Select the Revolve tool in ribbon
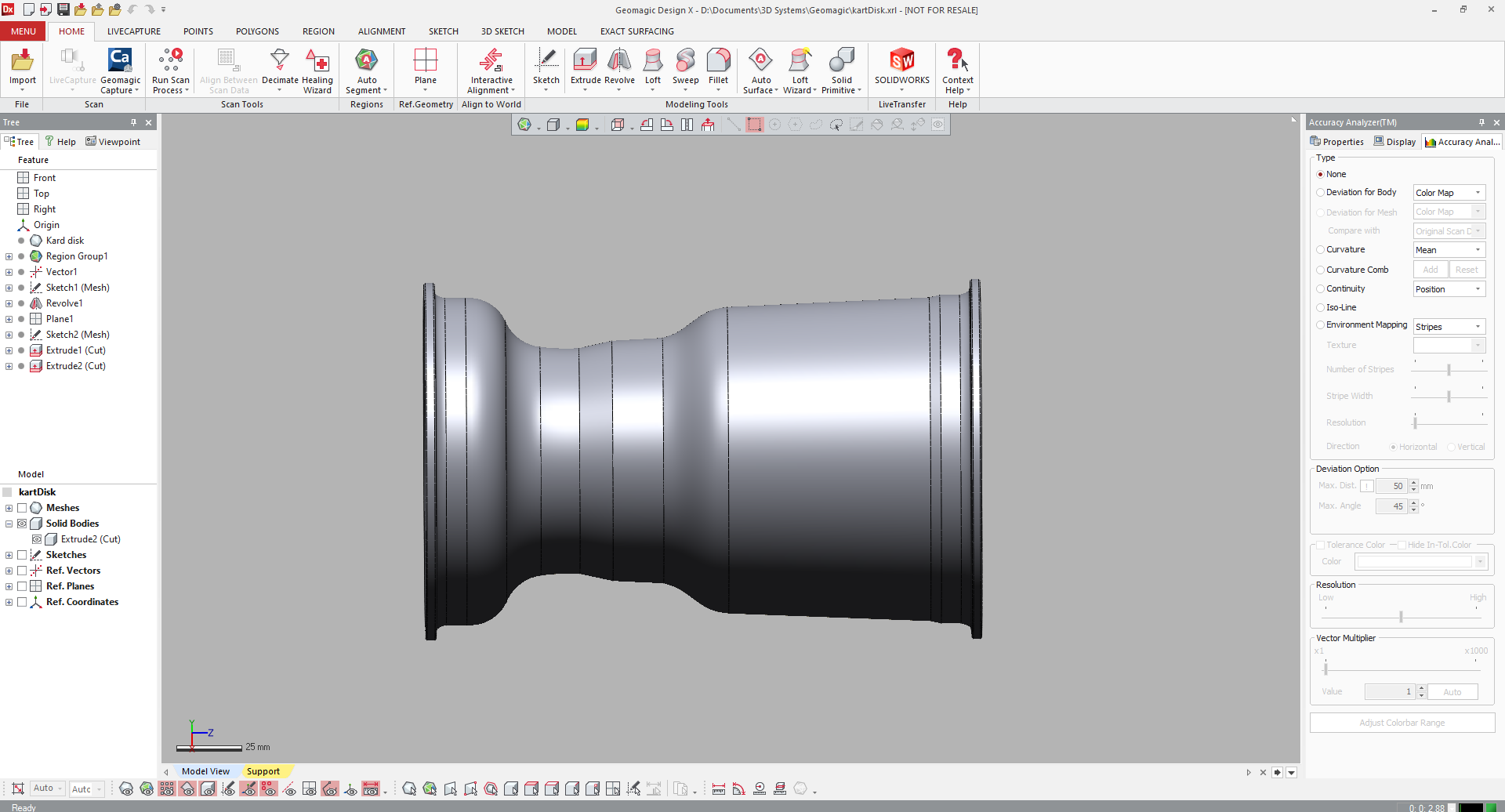Image resolution: width=1505 pixels, height=812 pixels. click(619, 62)
